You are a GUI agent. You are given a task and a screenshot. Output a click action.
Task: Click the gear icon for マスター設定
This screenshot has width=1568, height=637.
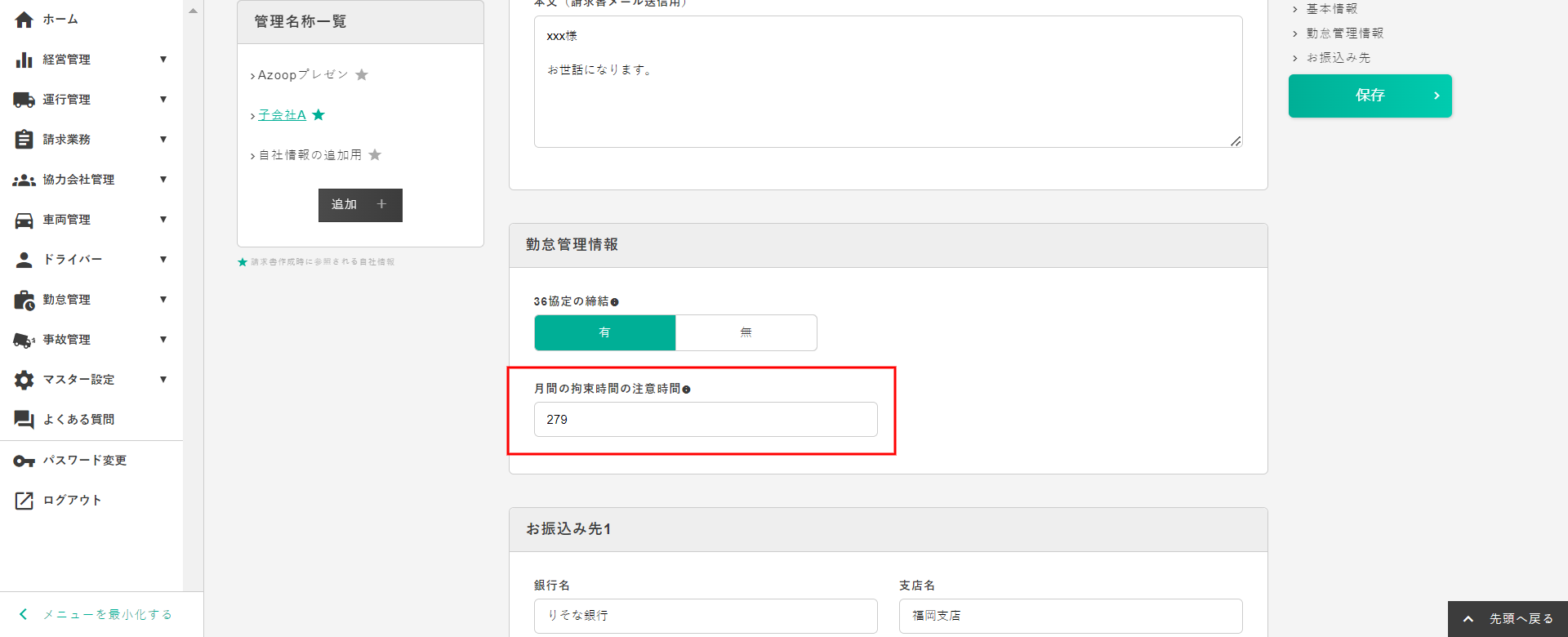pyautogui.click(x=24, y=380)
